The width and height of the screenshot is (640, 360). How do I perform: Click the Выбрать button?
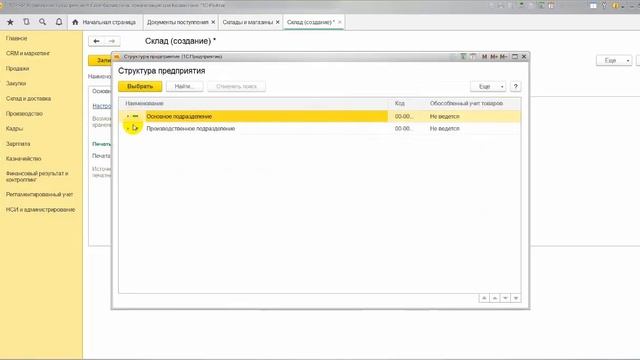point(140,87)
